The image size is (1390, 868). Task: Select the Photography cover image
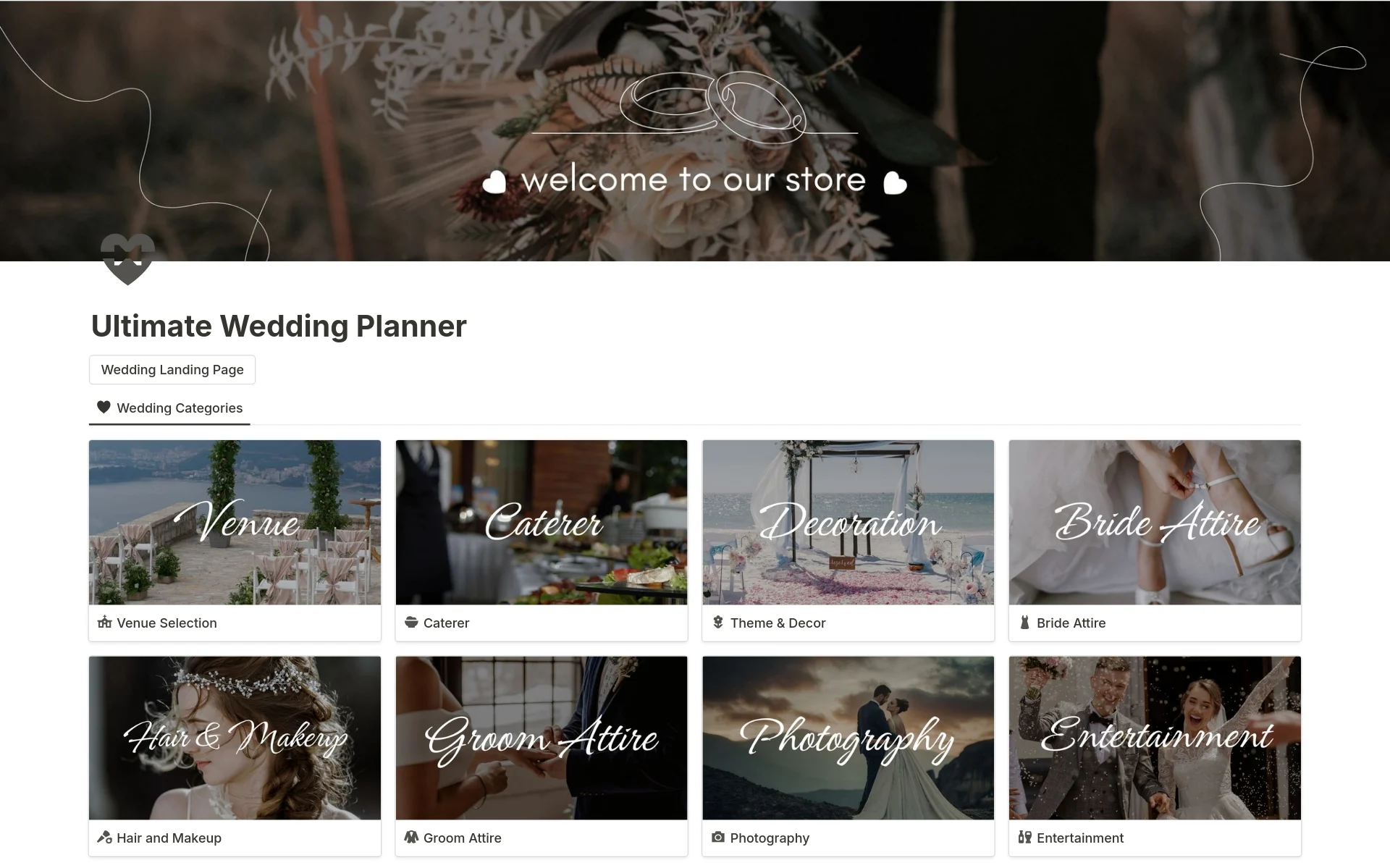tap(848, 738)
